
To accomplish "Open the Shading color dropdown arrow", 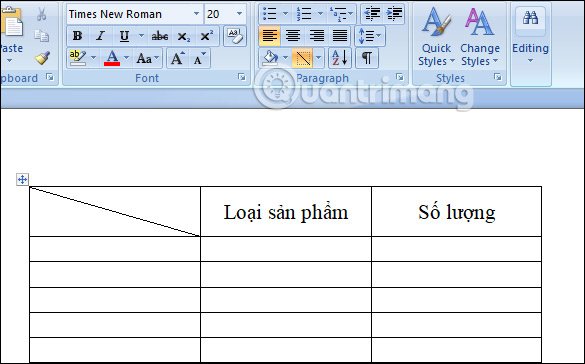I will 285,58.
